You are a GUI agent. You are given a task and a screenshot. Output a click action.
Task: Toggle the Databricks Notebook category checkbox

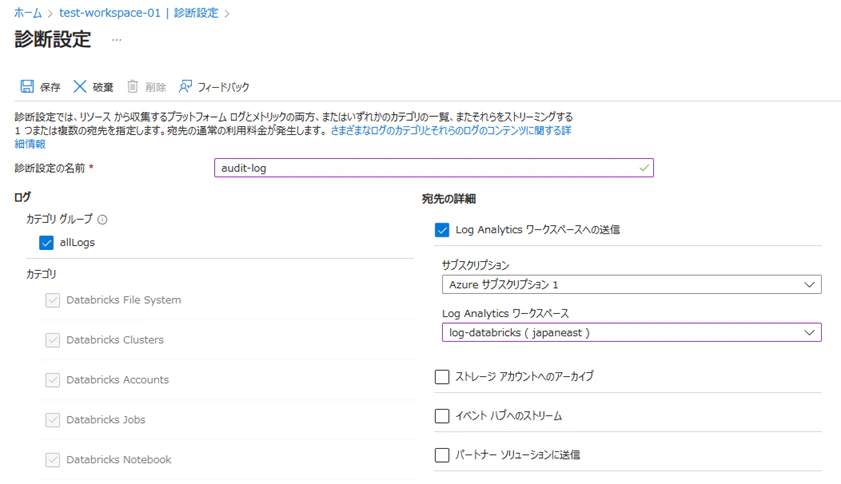tap(53, 460)
